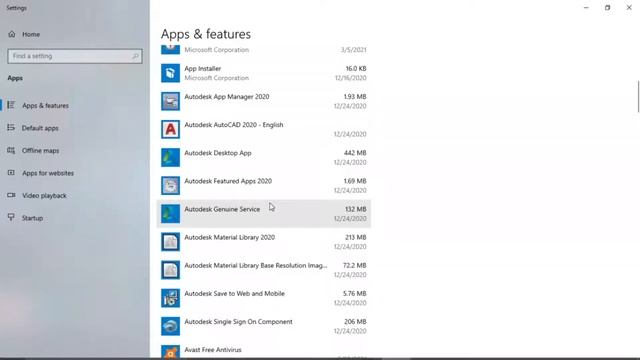Select Autodesk Material Library 2020 name

[x=229, y=238]
